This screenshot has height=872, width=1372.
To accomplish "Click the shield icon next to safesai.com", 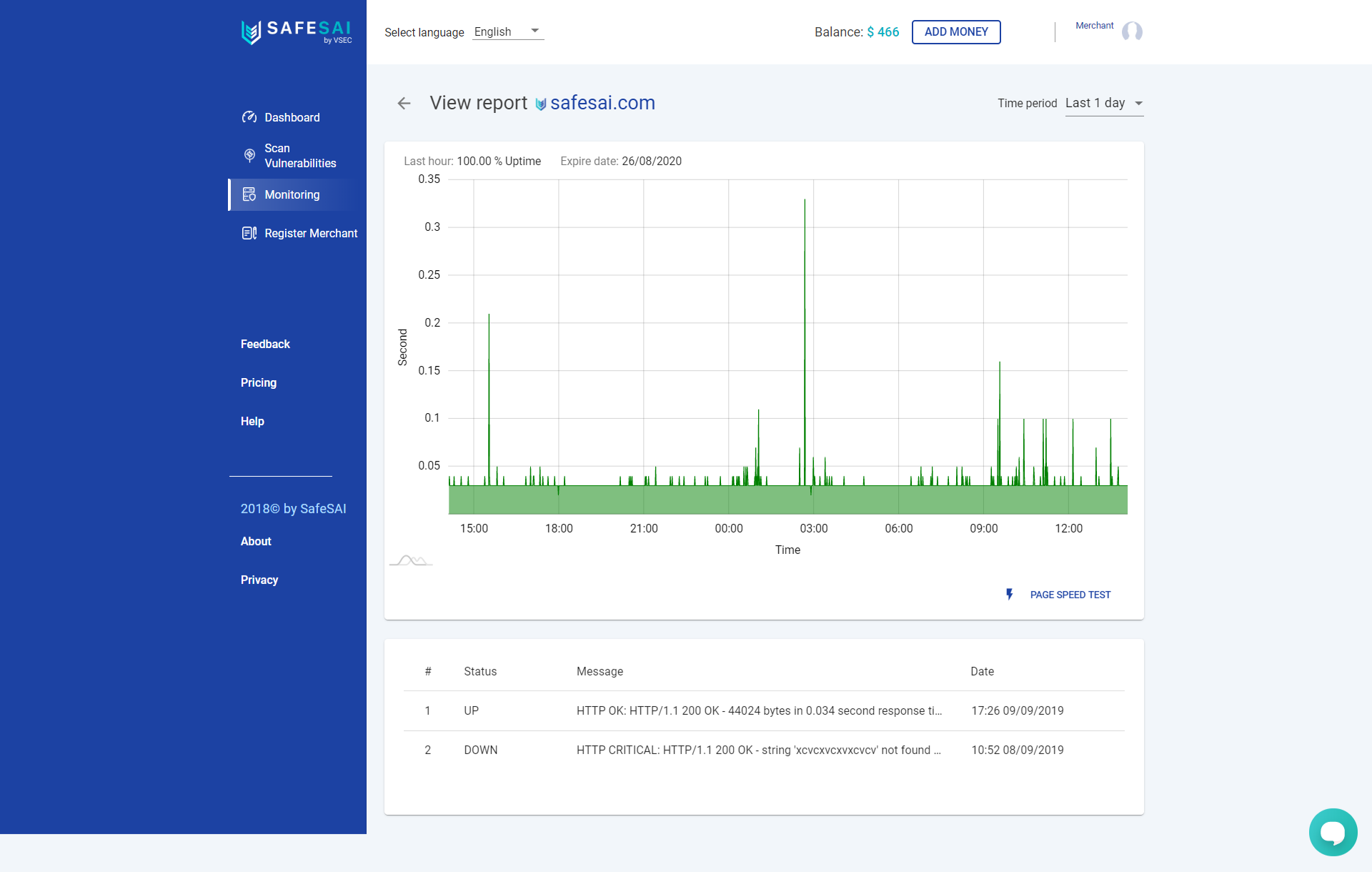I will pyautogui.click(x=540, y=104).
